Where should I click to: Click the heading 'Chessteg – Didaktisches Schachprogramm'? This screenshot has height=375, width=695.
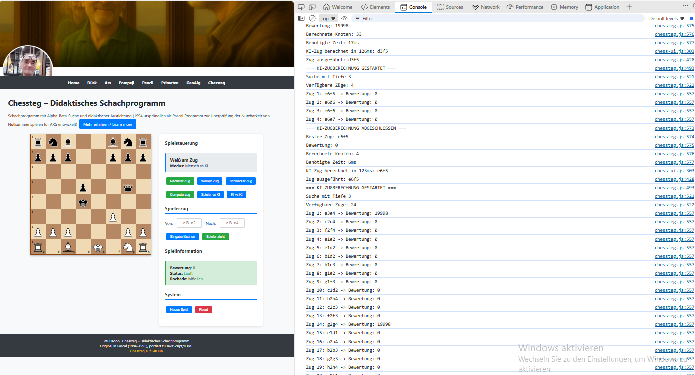[x=86, y=103]
